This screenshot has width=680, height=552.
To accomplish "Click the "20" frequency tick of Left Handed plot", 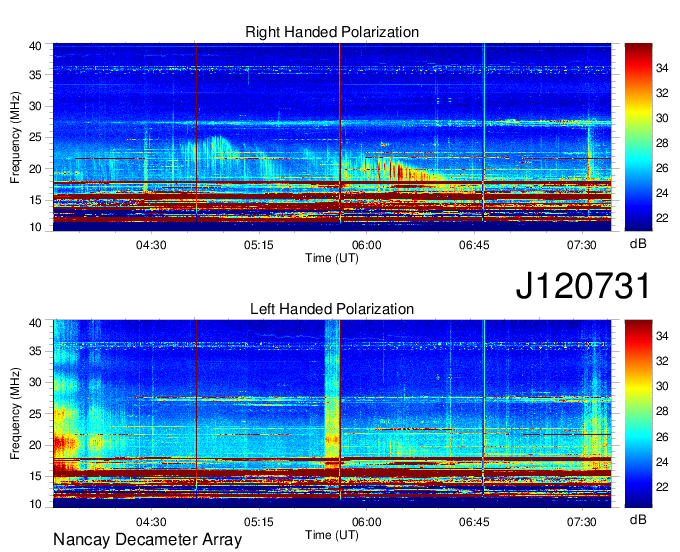I will tap(36, 445).
